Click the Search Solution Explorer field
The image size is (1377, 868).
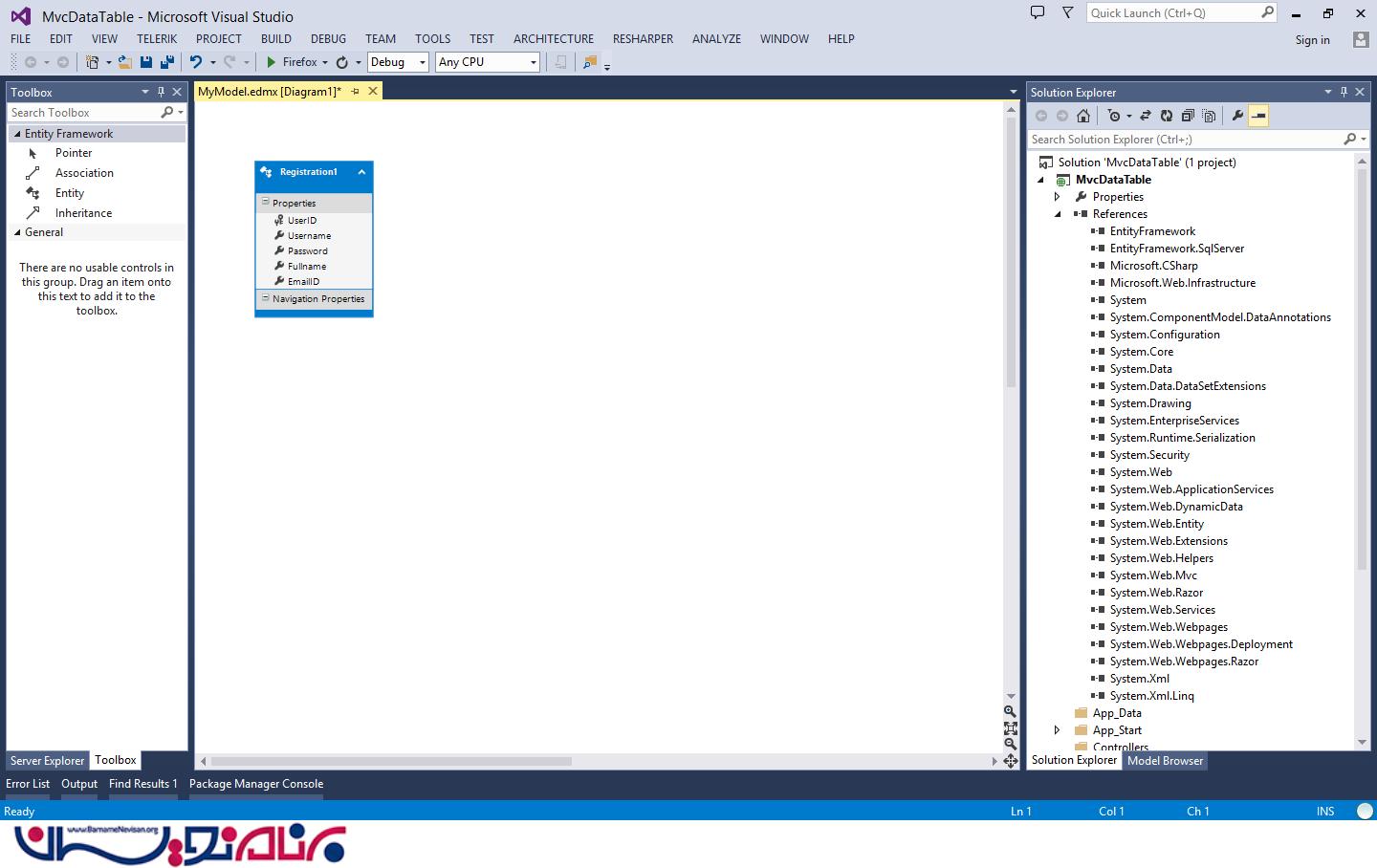coord(1184,140)
